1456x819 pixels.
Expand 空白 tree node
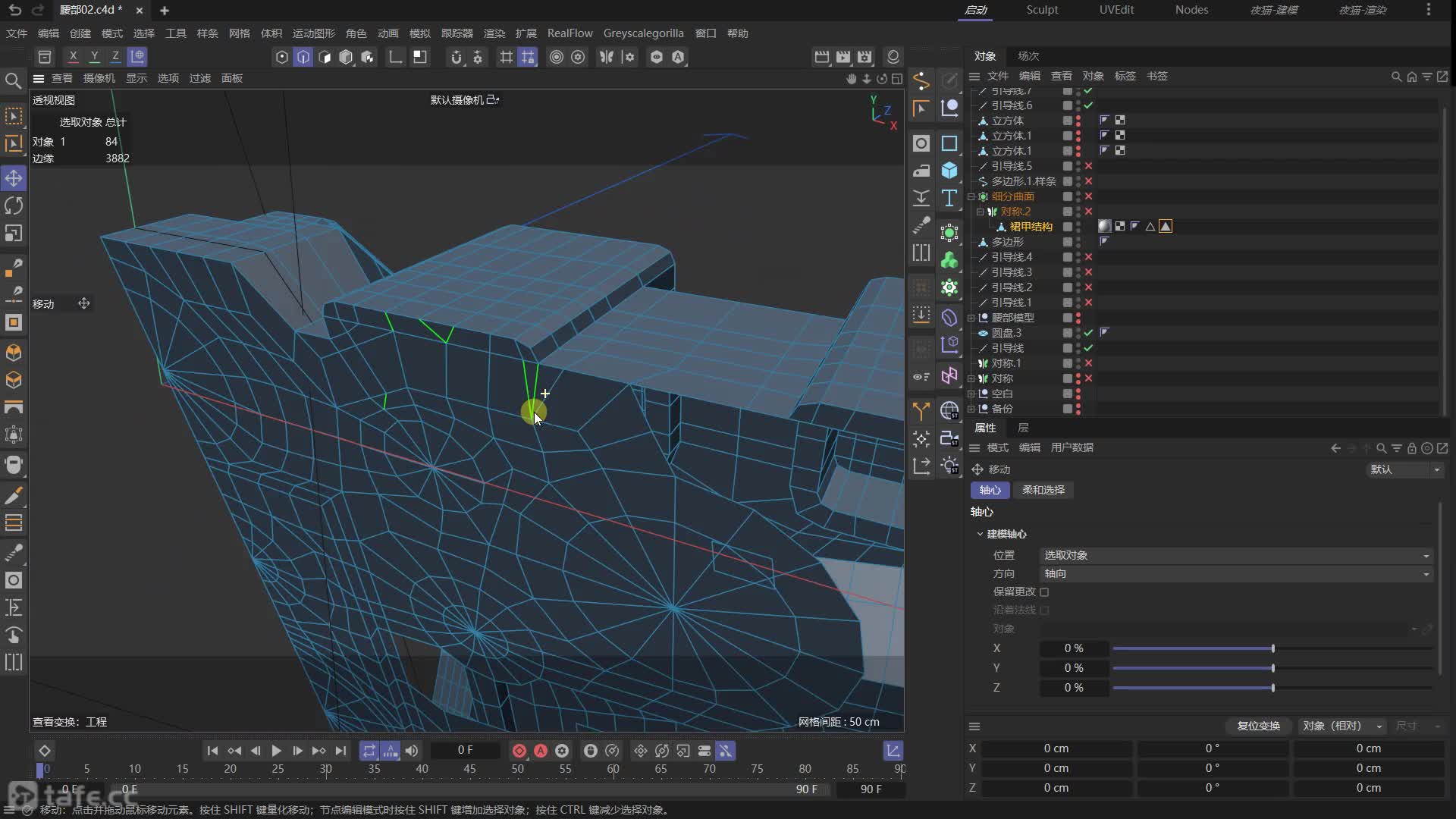[971, 394]
